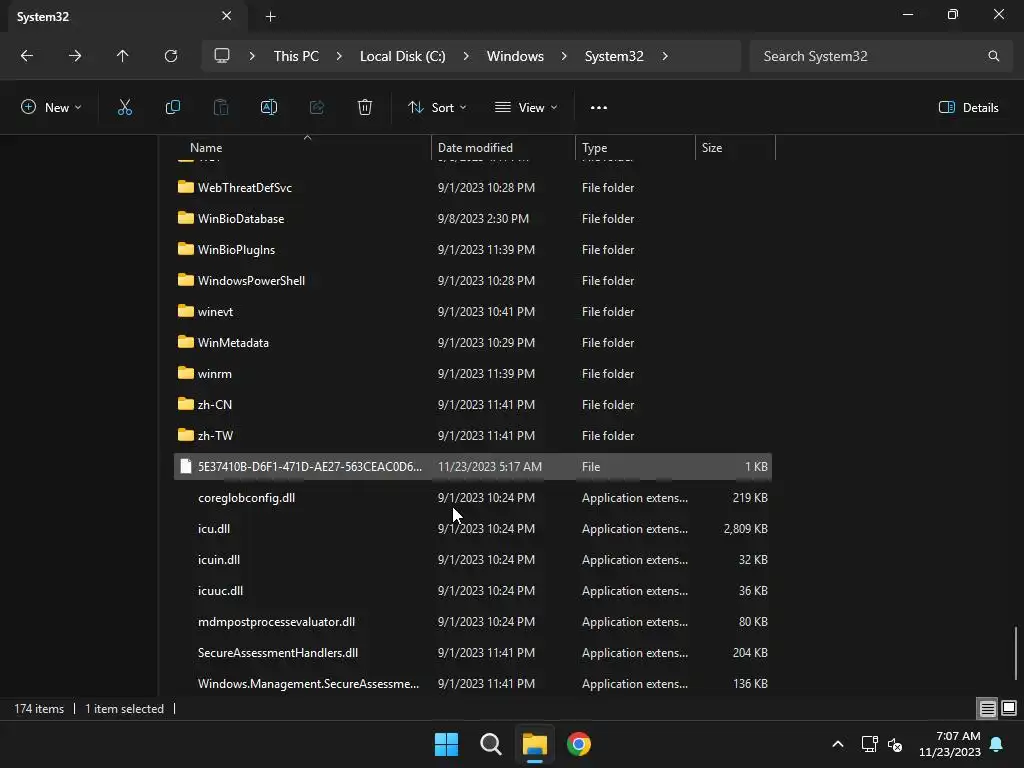Launch Google Chrome from taskbar
This screenshot has height=768, width=1024.
click(579, 744)
